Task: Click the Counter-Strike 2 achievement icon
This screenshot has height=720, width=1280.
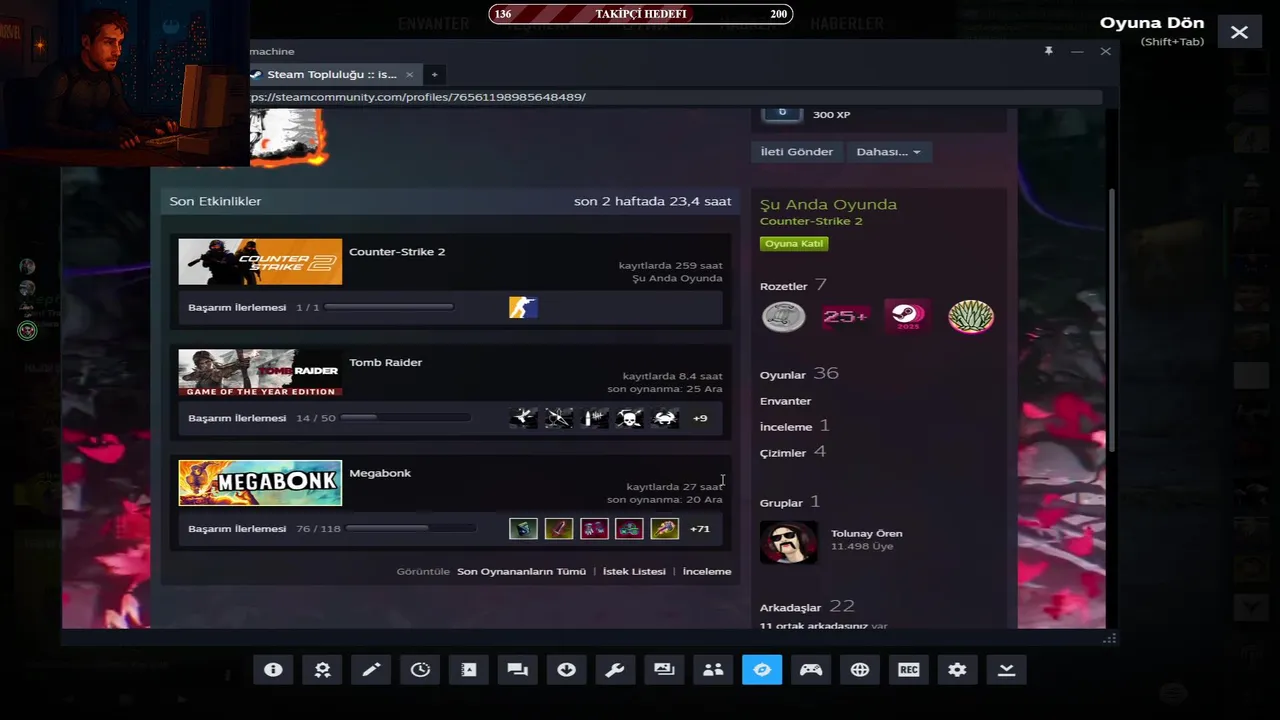Action: pos(523,307)
